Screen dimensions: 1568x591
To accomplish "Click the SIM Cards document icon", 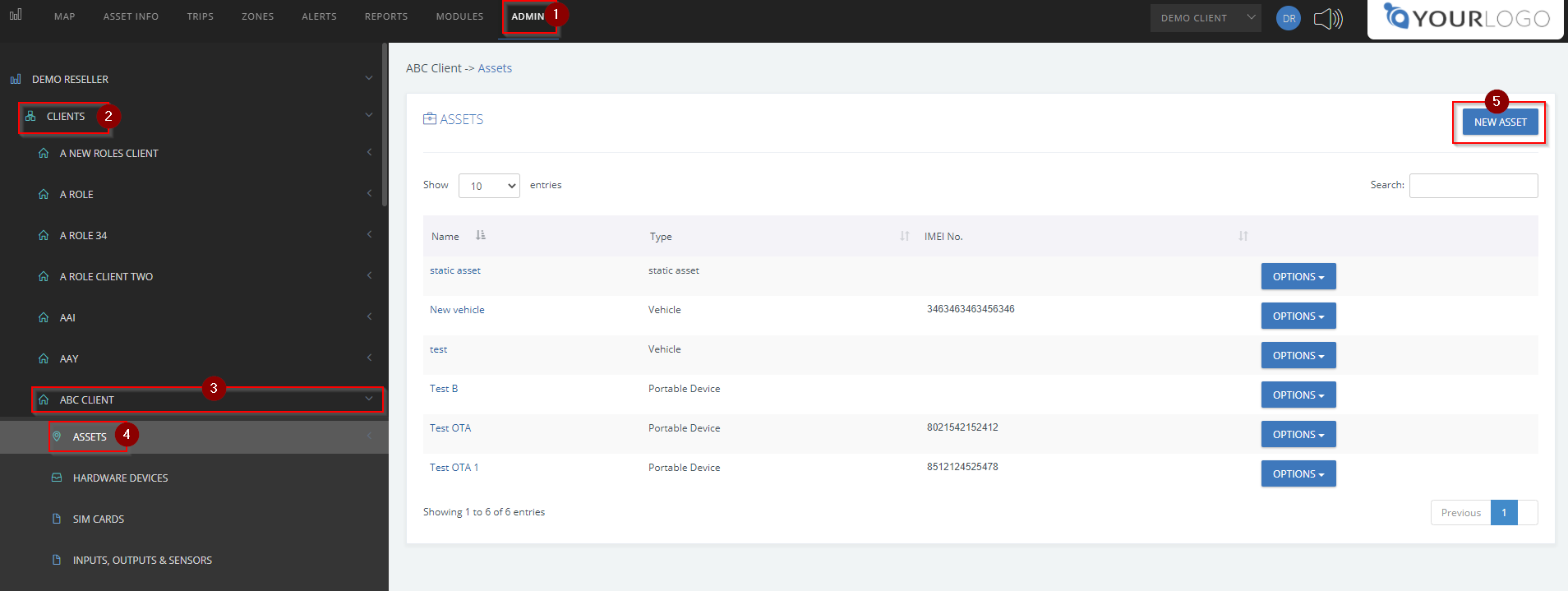I will pyautogui.click(x=57, y=519).
